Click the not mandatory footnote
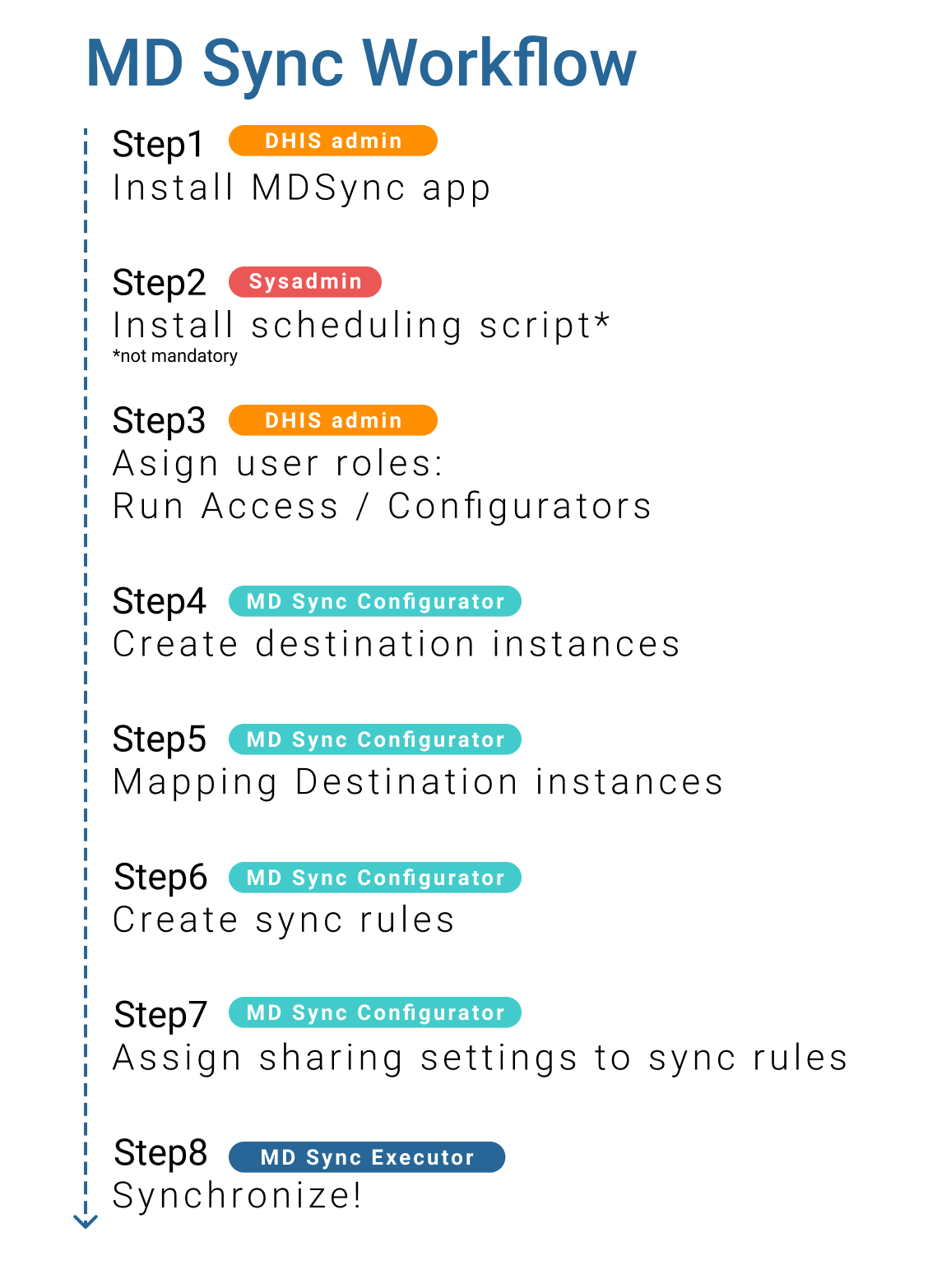Viewport: 951px width, 1288px height. click(x=175, y=356)
